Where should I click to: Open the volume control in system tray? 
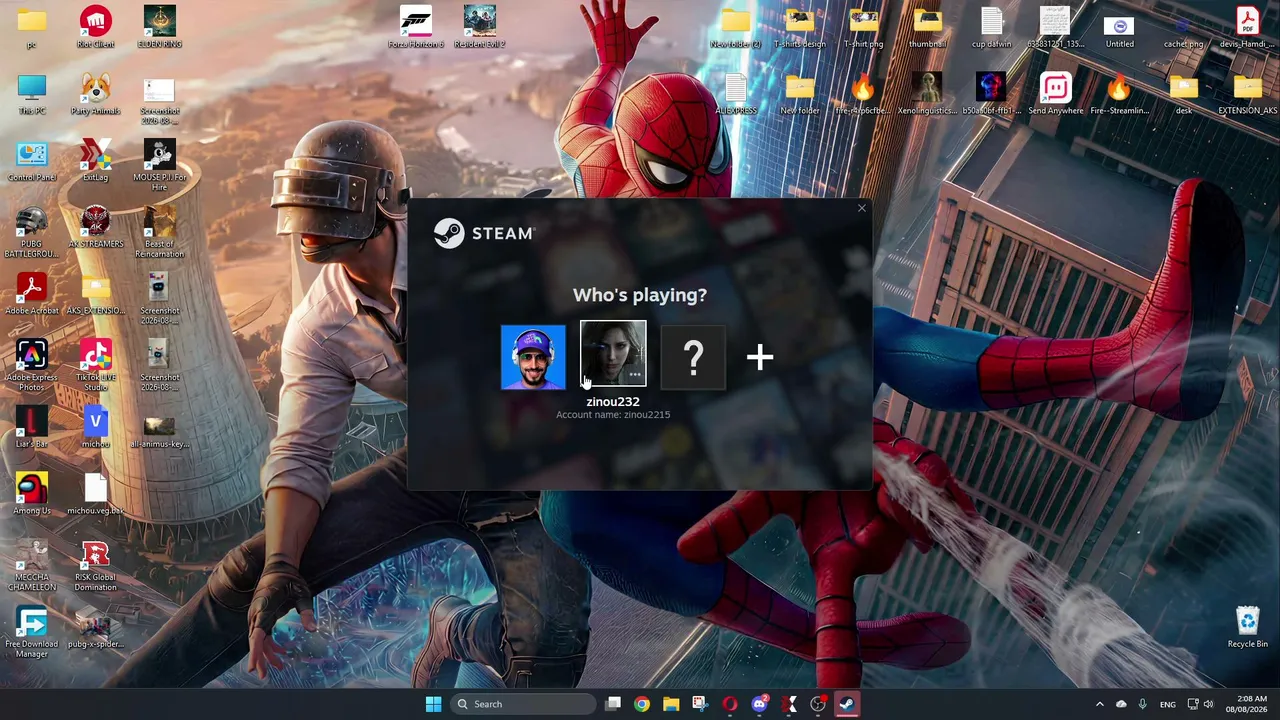[x=1208, y=704]
